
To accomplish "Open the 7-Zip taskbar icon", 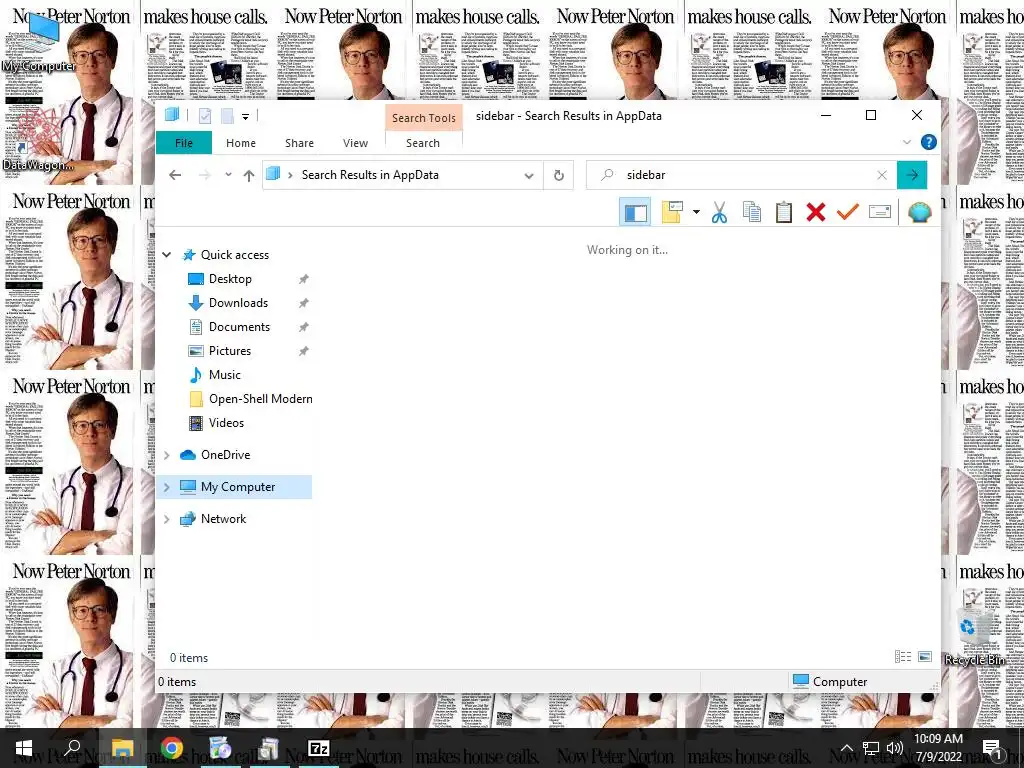I will (319, 748).
